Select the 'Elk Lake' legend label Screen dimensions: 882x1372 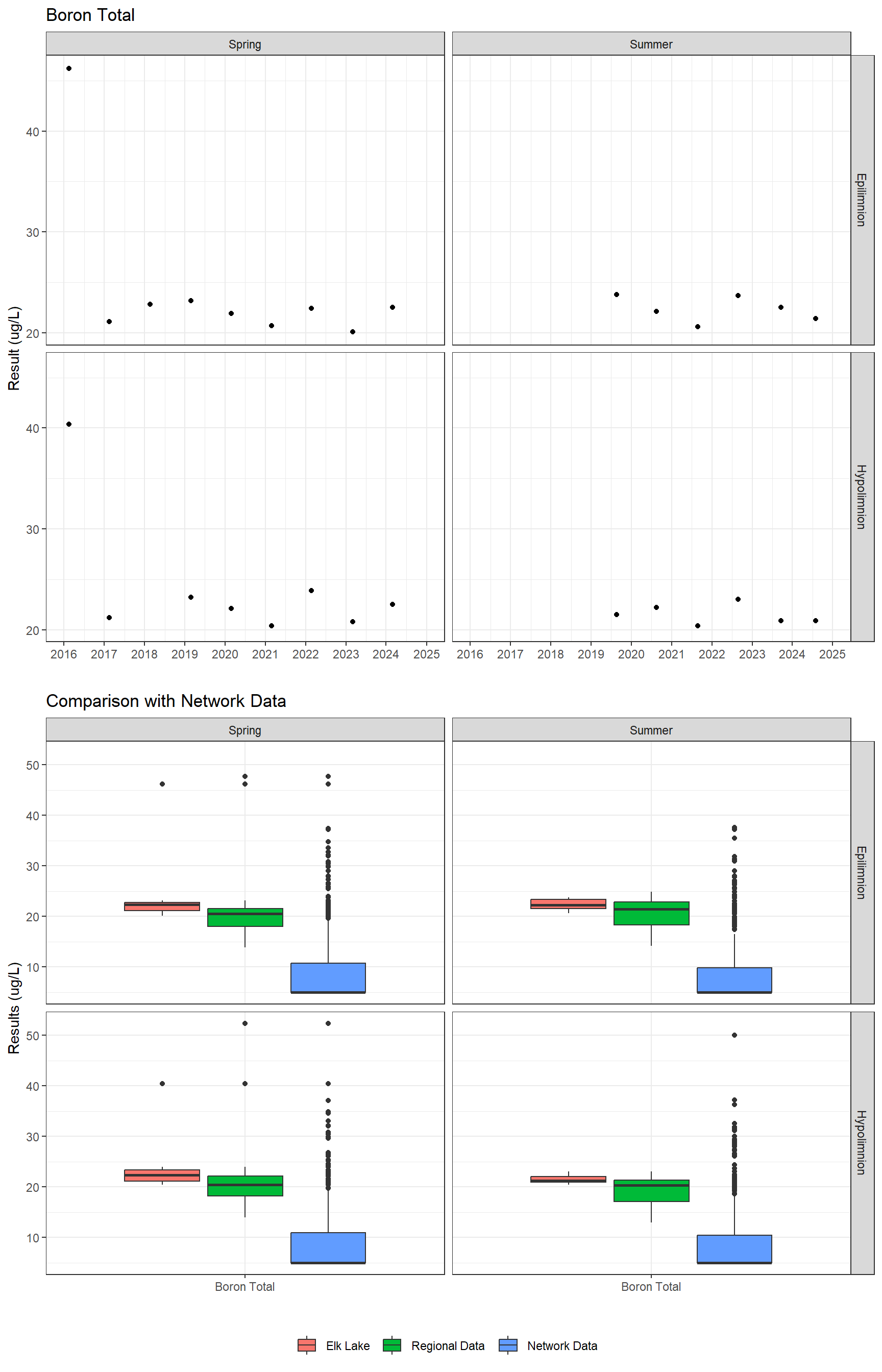348,1345
